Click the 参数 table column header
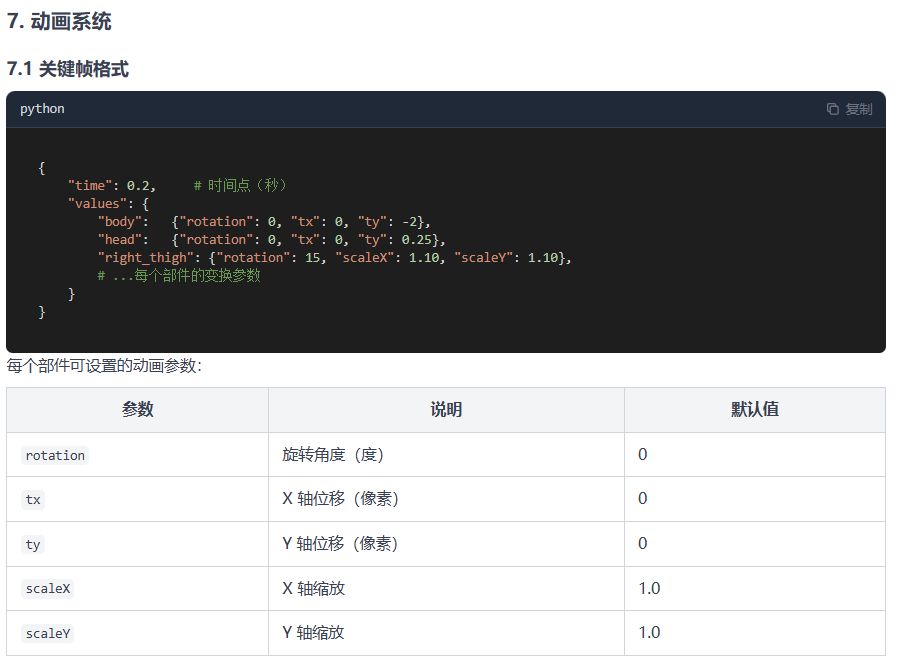Screen dimensions: 902x664 (138, 409)
